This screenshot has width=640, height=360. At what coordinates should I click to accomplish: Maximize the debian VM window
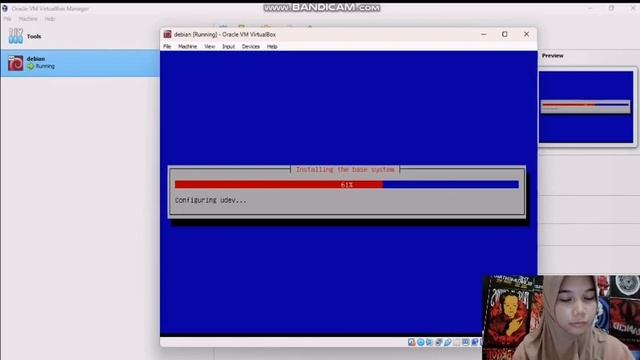(505, 34)
